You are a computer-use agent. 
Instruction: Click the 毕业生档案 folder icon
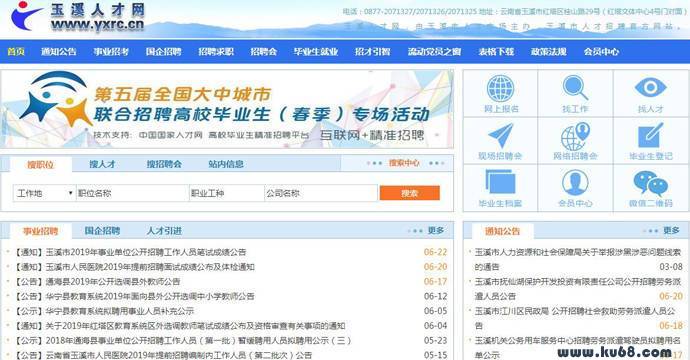click(x=500, y=182)
